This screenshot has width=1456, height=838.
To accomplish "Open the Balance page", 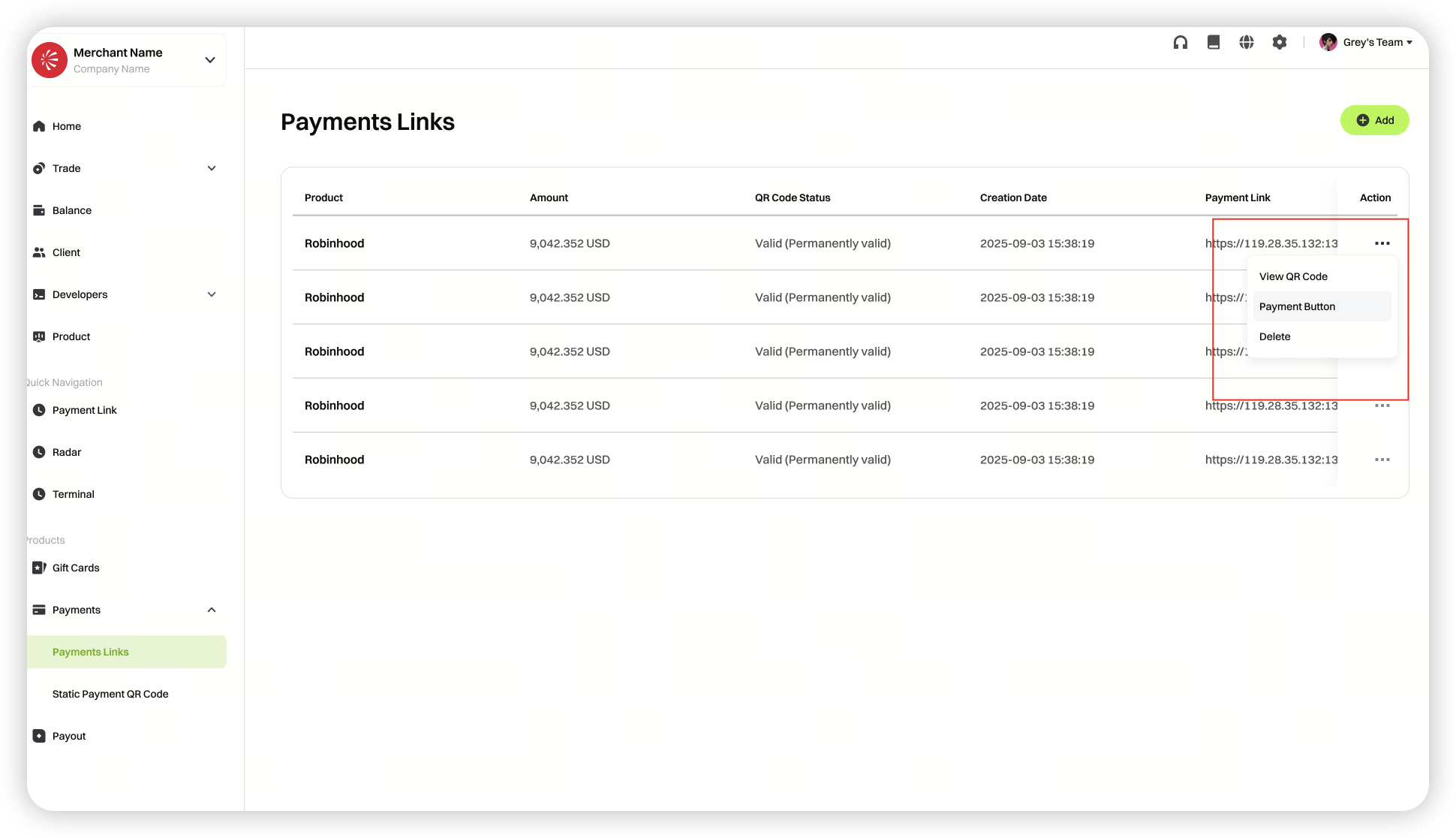I will (71, 210).
